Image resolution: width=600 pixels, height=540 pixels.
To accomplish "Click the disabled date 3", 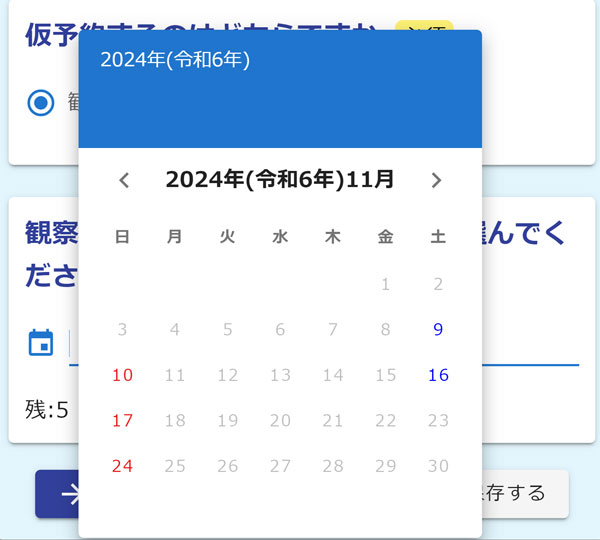I will click(x=122, y=330).
